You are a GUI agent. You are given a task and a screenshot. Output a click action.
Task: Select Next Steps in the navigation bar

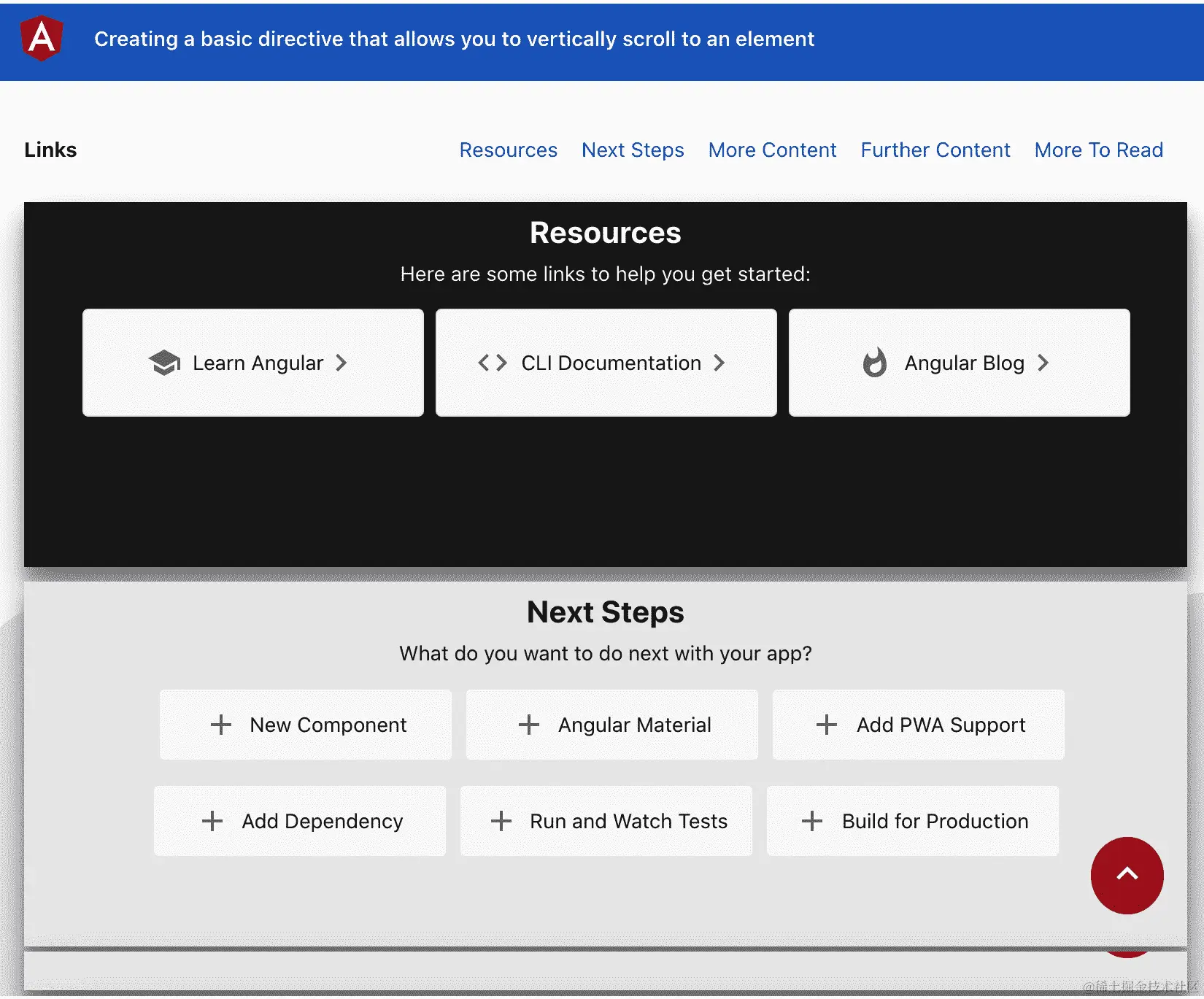[x=632, y=150]
